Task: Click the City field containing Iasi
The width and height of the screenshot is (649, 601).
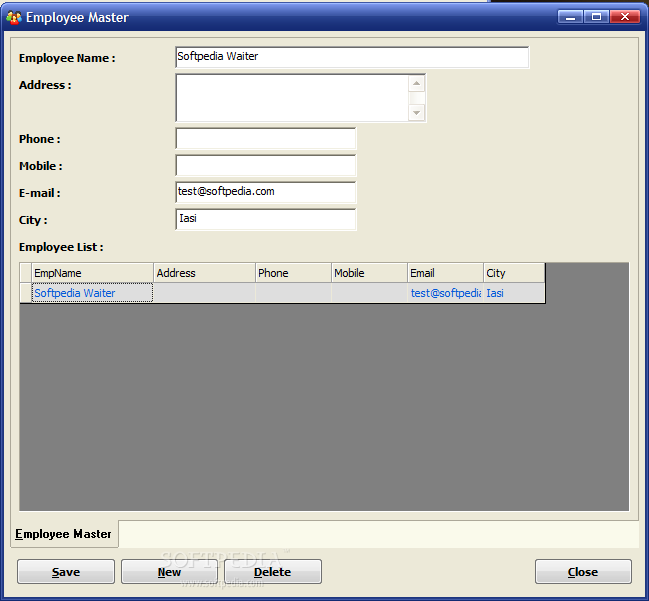Action: coord(266,219)
